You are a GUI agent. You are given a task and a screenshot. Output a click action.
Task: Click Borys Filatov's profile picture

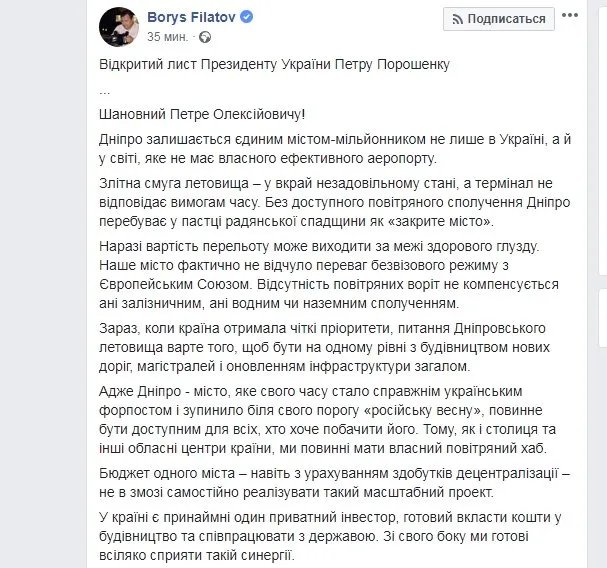(119, 27)
